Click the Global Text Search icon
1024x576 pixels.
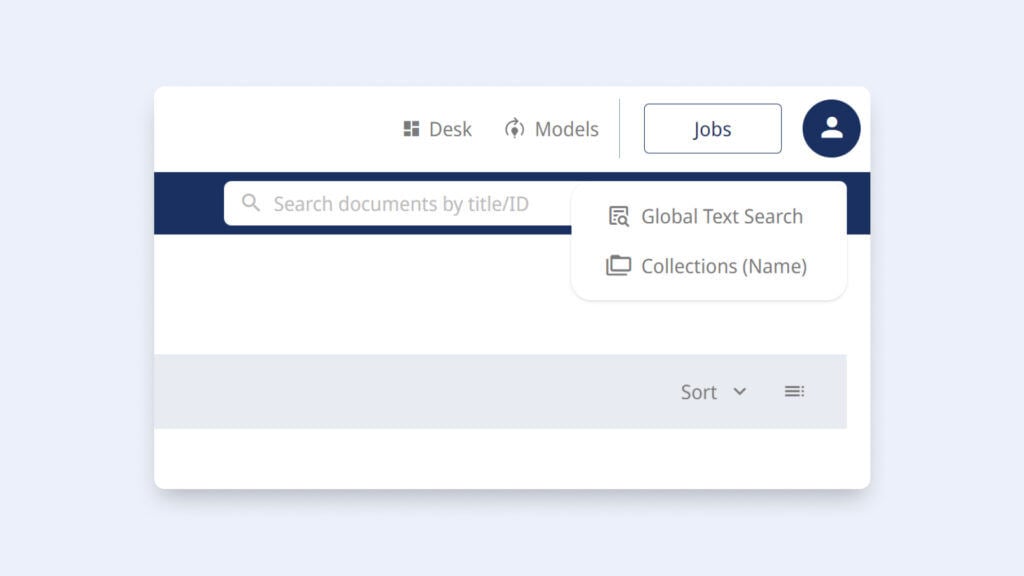(x=619, y=216)
